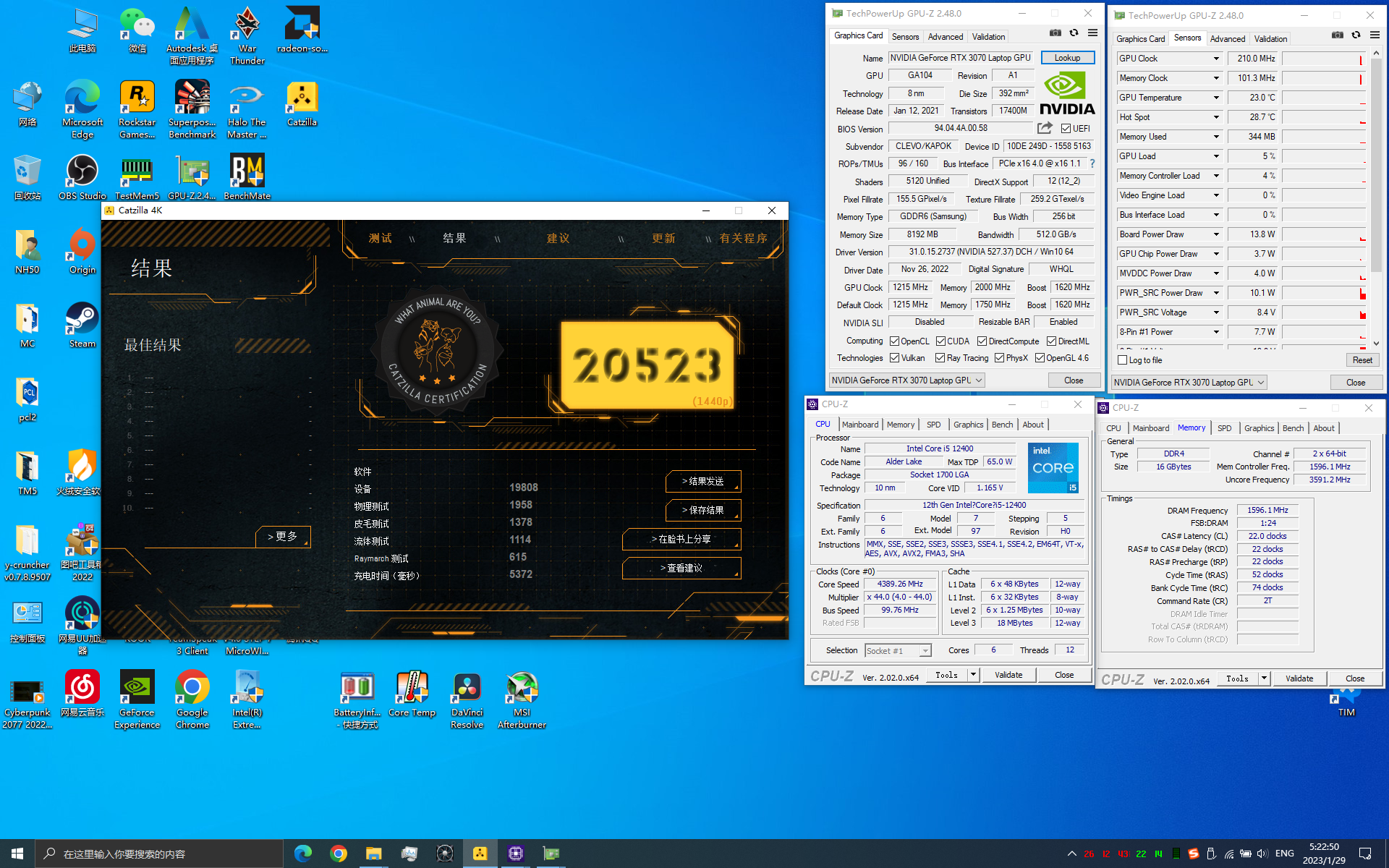This screenshot has height=868, width=1389.
Task: Click the Lookup button in GPU-Z
Action: click(x=1067, y=58)
